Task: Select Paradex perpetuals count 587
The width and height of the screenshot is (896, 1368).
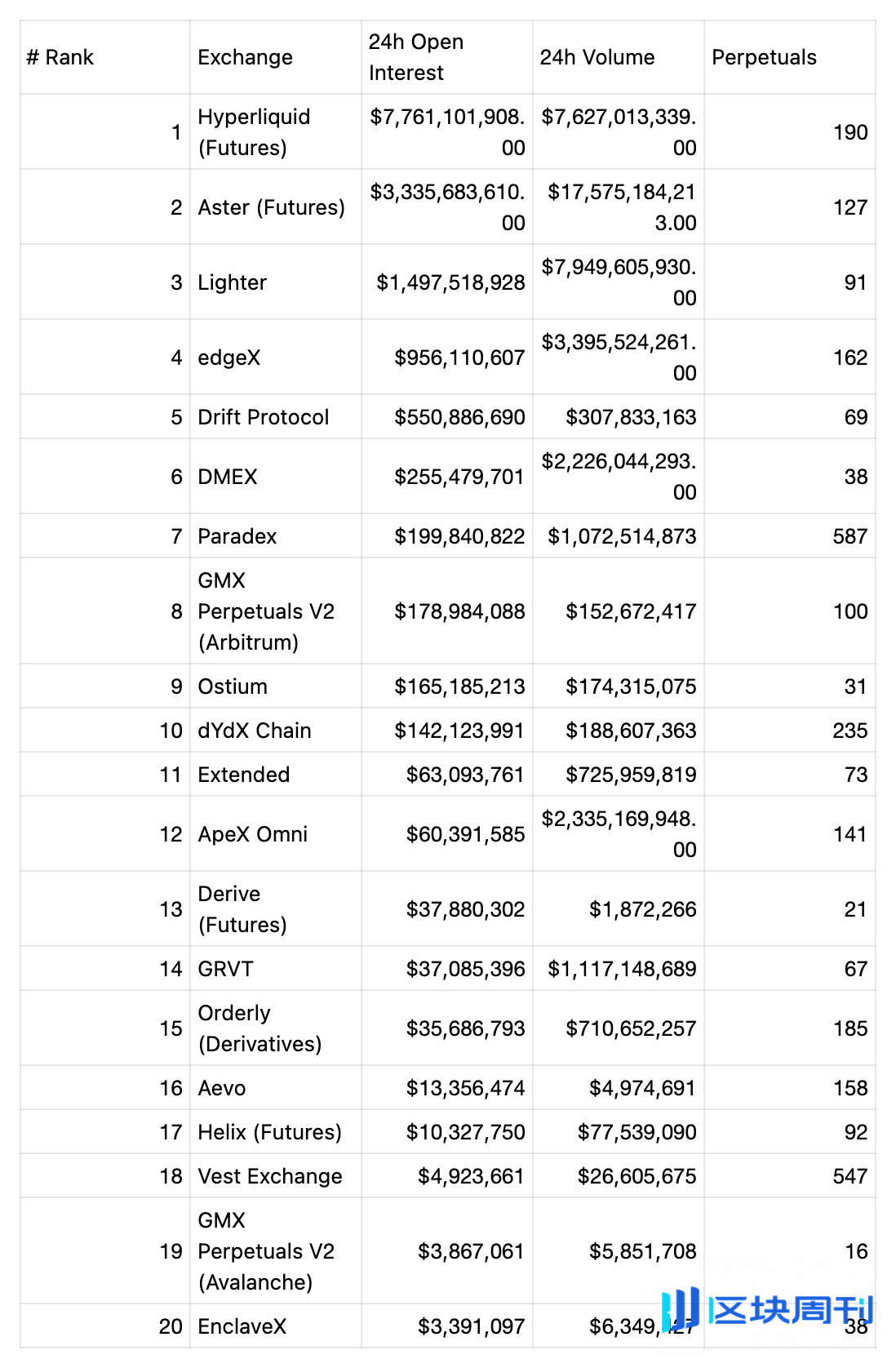Action: [x=849, y=536]
